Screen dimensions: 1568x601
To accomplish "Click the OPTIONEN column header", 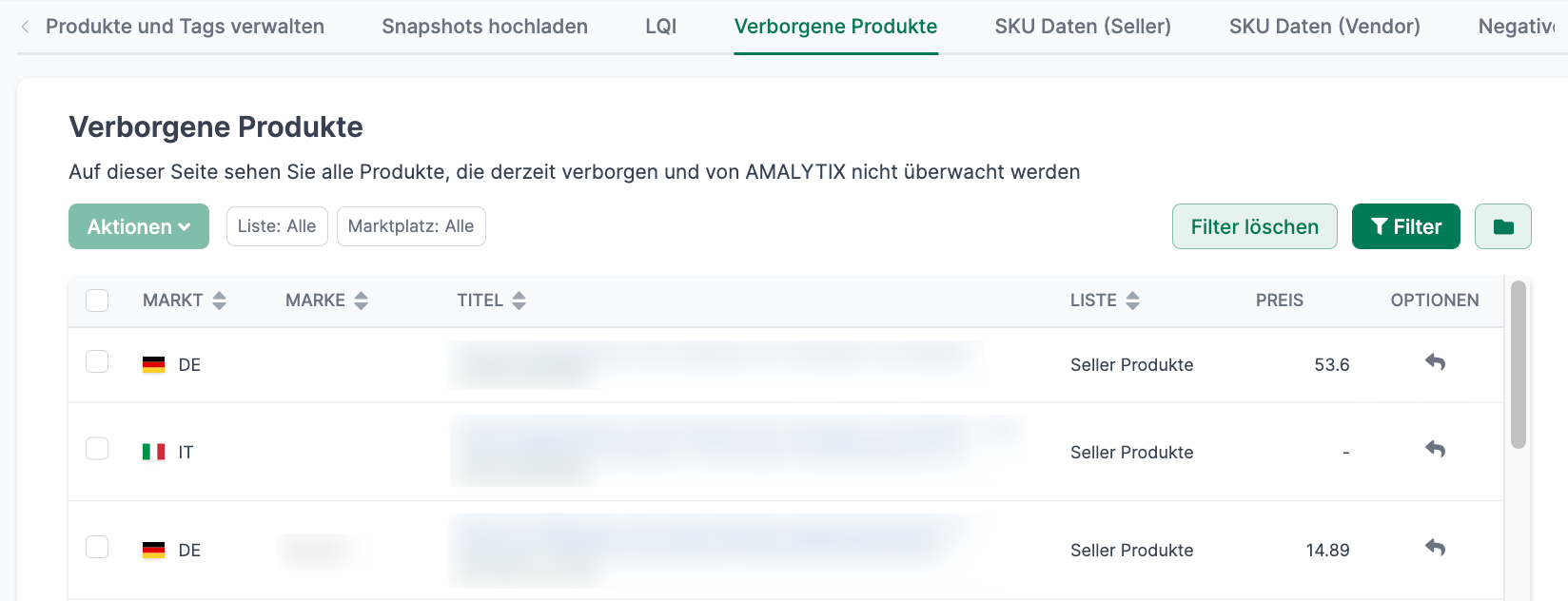I will click(1434, 300).
